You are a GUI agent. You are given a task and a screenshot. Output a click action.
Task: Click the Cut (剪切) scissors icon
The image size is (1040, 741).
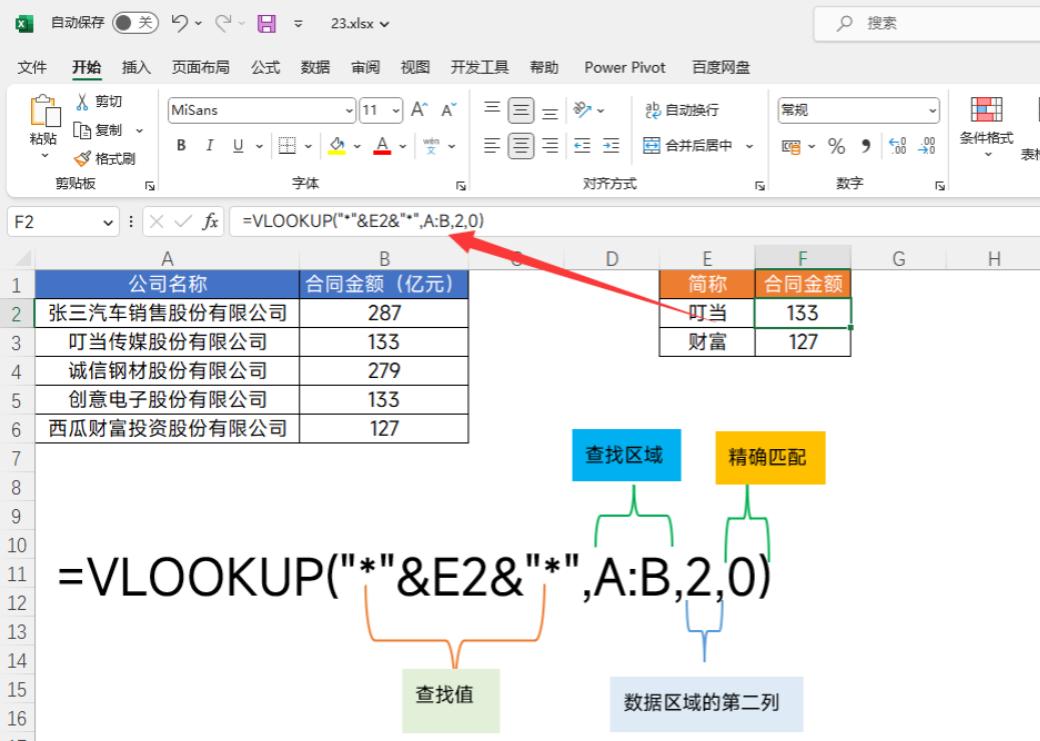click(83, 102)
